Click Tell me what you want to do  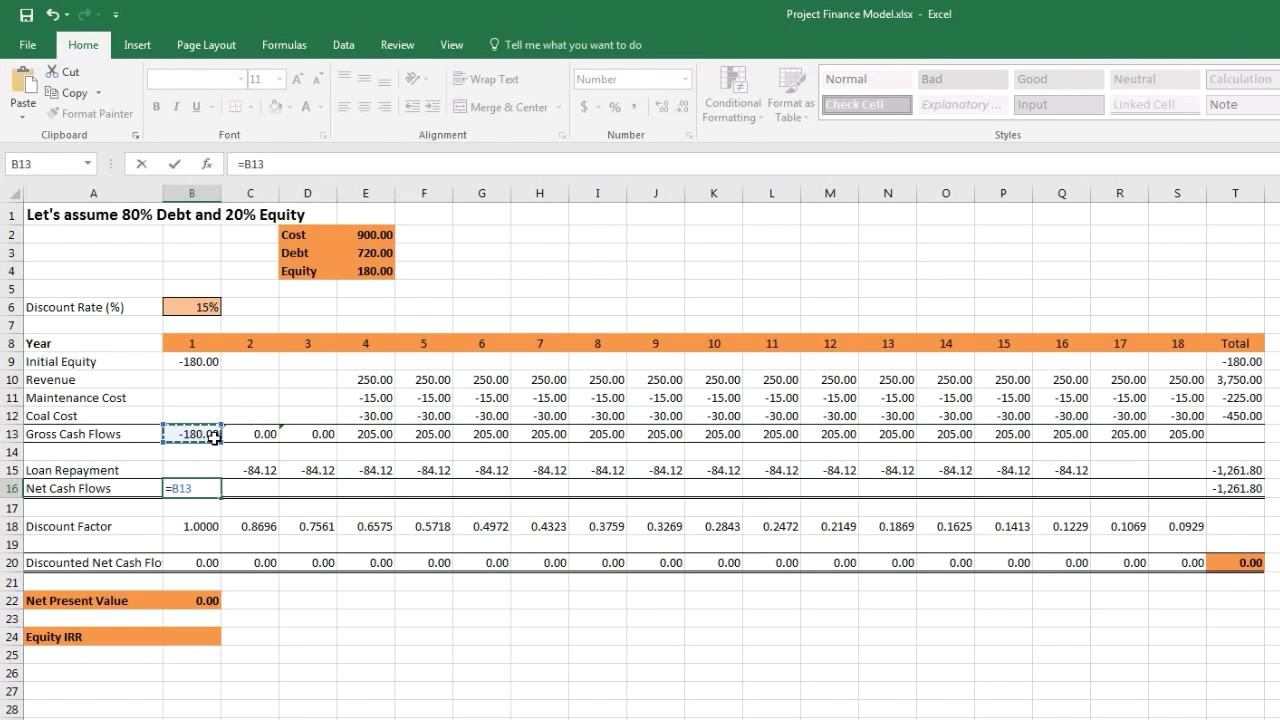pos(572,45)
